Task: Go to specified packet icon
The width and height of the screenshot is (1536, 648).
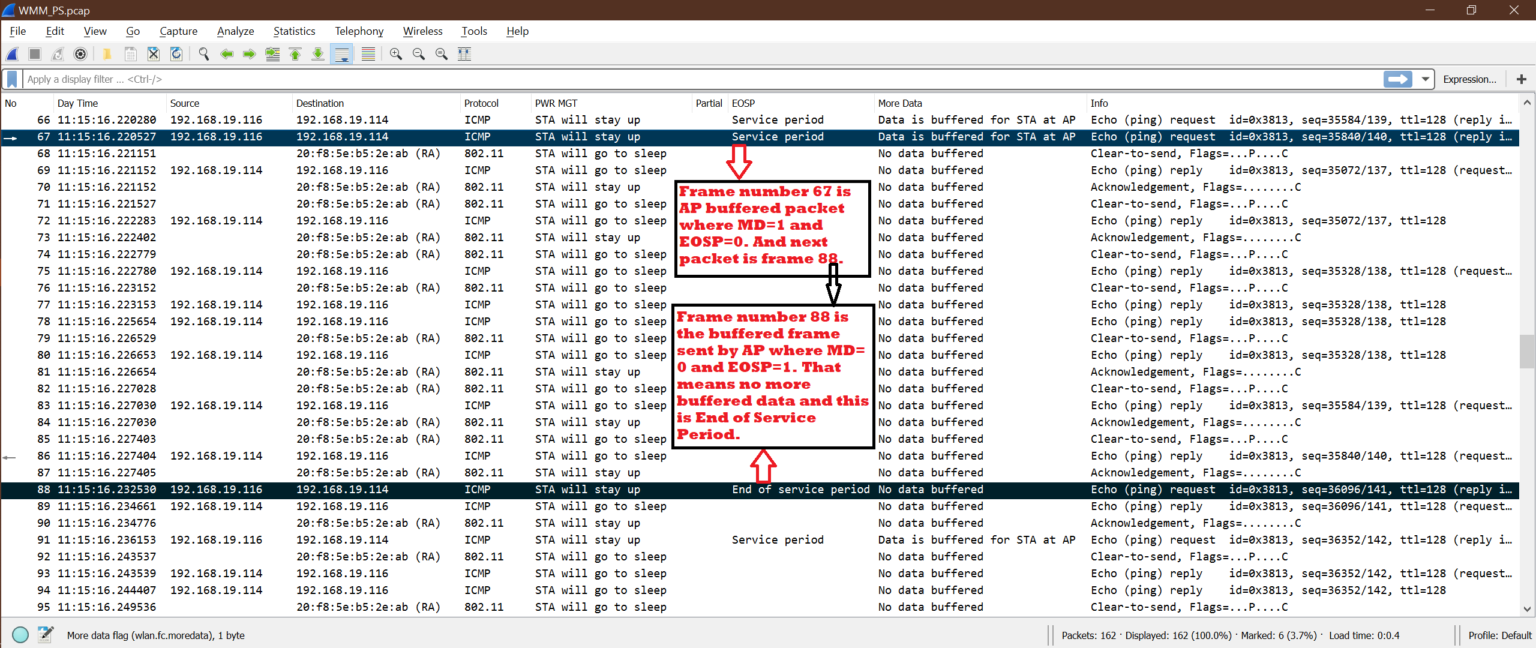Action: point(272,54)
